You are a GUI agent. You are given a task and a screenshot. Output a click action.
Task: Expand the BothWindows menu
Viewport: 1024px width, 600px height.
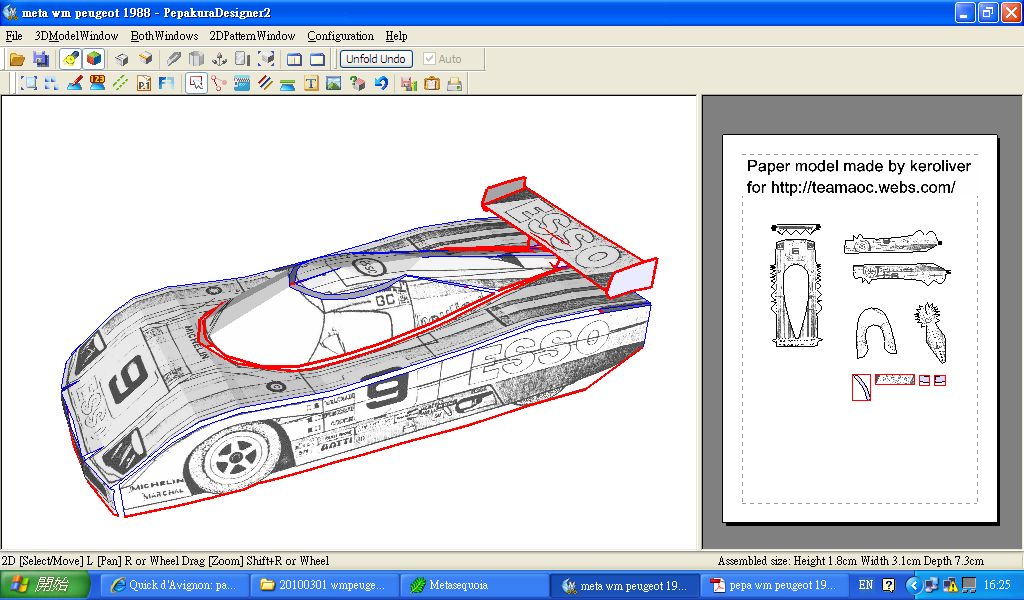click(x=164, y=36)
